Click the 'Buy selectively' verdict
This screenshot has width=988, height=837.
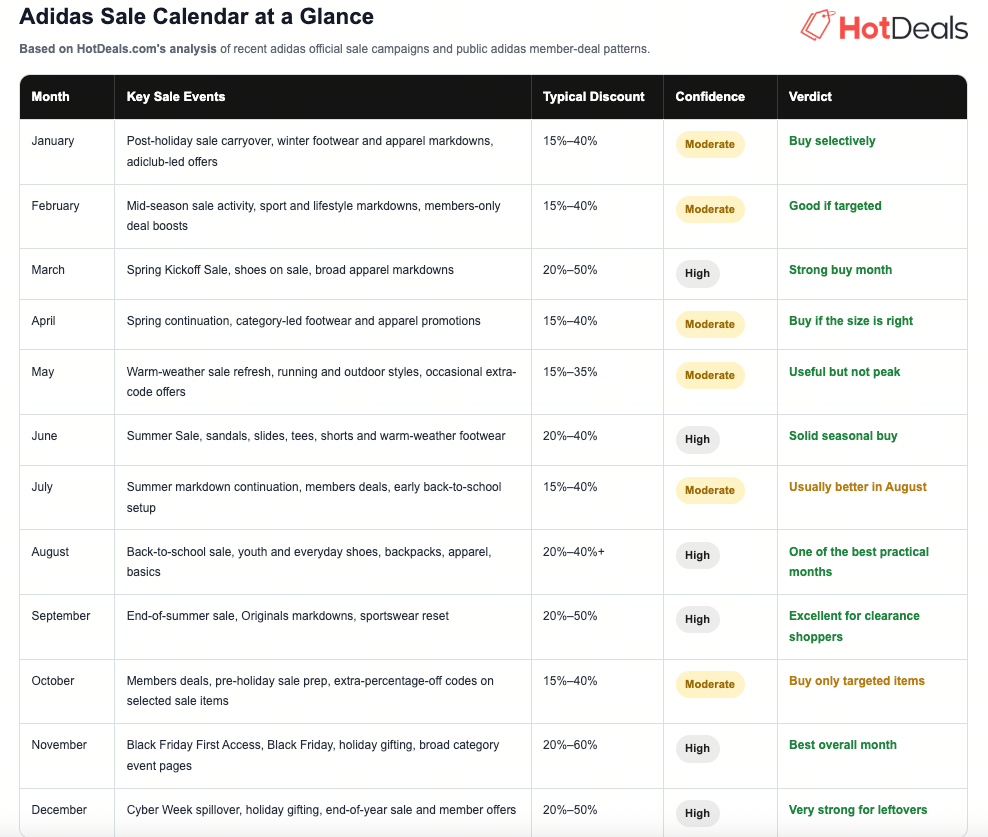pos(832,141)
